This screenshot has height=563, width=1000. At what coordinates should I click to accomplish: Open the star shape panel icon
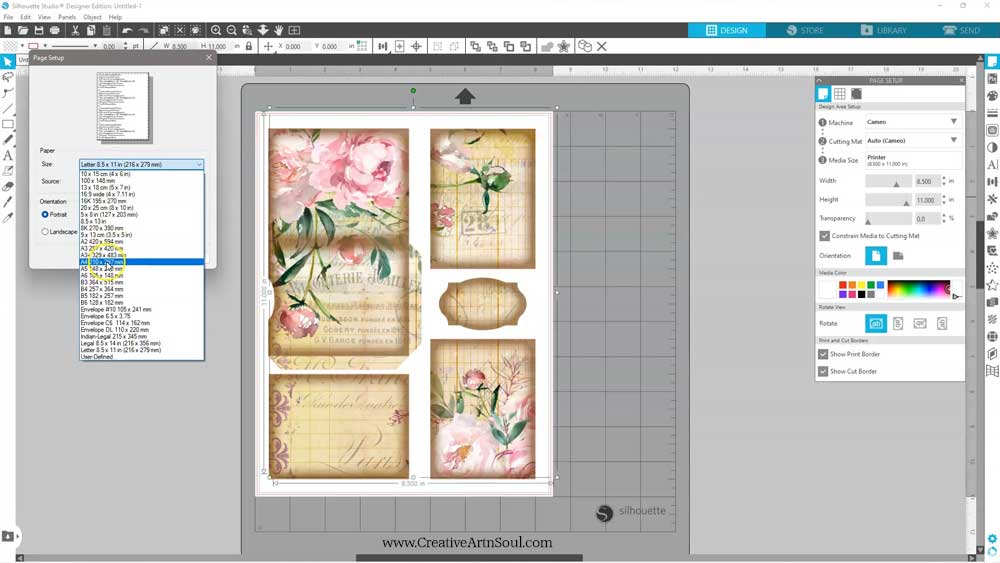click(992, 285)
